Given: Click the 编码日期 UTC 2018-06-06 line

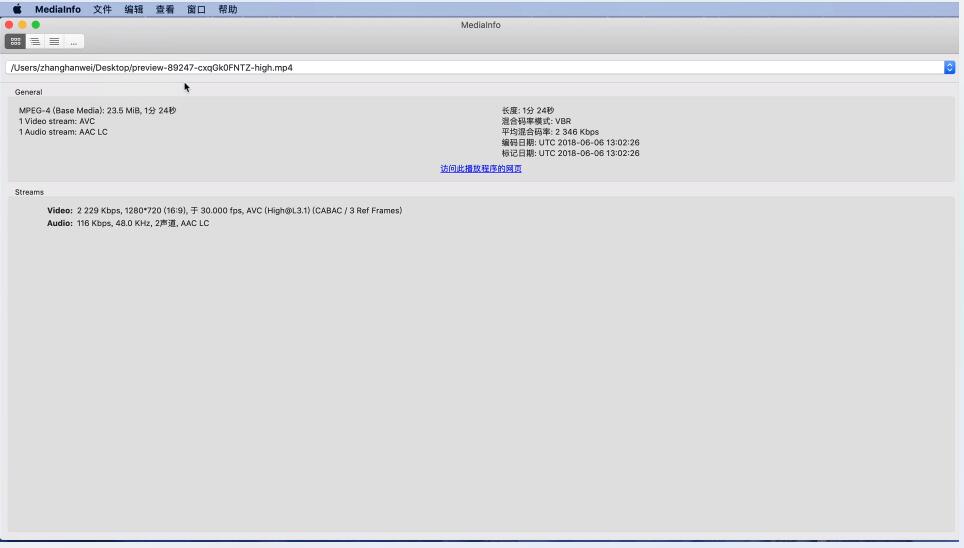Looking at the screenshot, I should point(571,142).
